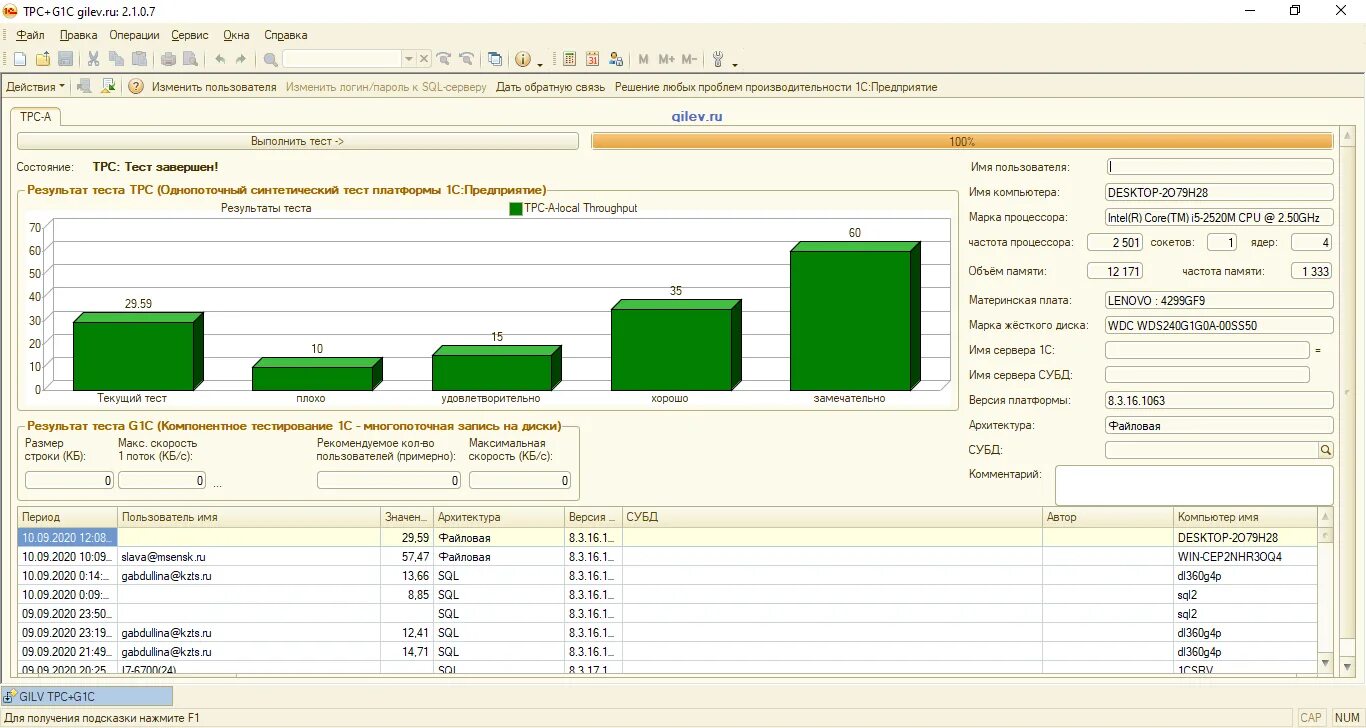This screenshot has height=728, width=1366.
Task: Click the Архитектура field showing Файловая
Action: 1219,425
